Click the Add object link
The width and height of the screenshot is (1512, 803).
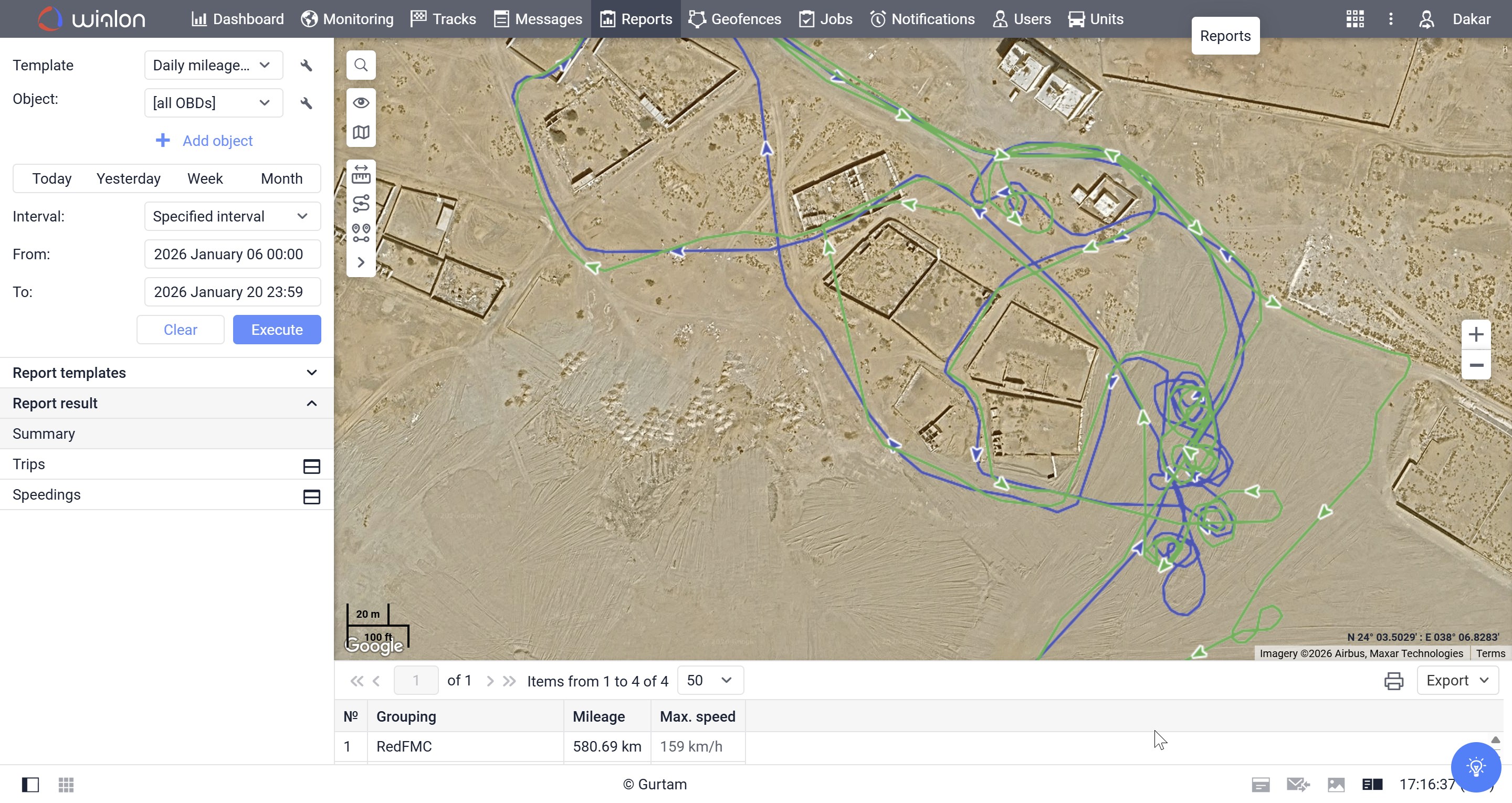pos(204,141)
